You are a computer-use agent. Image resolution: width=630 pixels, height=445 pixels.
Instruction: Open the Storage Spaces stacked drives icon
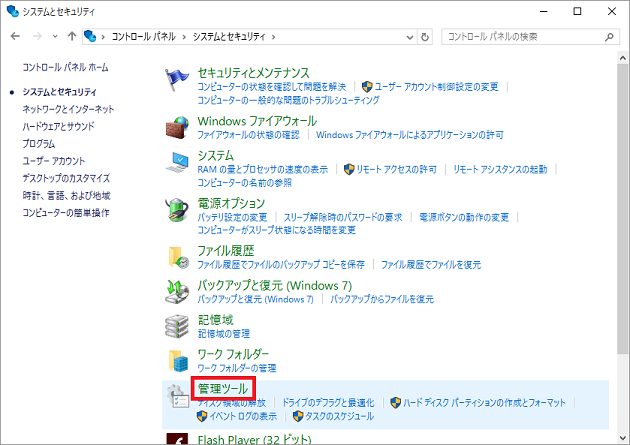pyautogui.click(x=177, y=326)
